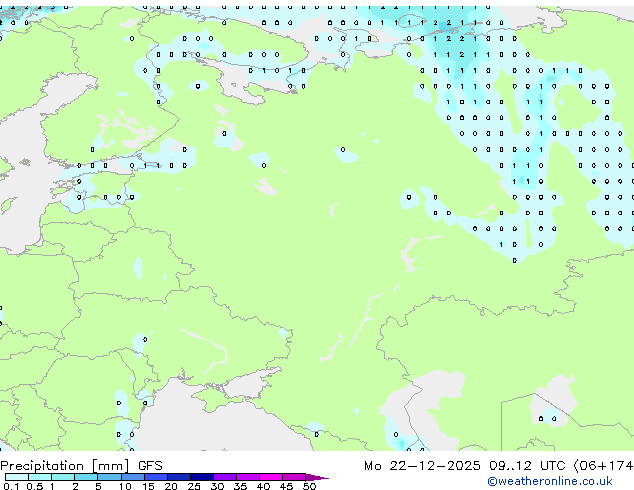The height and width of the screenshot is (490, 634).
Task: Click the 'Precipitation [mm] GFS' title
Action: 81,466
